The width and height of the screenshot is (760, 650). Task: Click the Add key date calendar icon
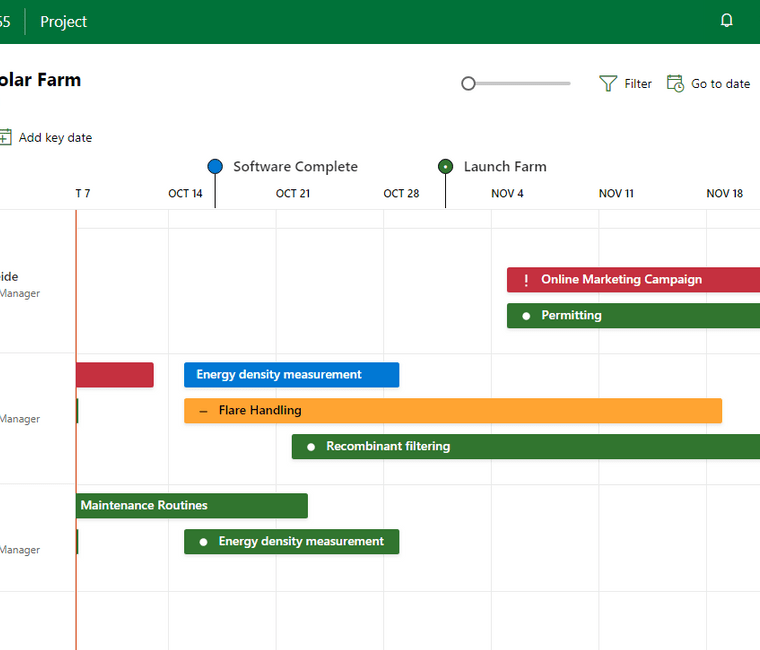tap(5, 138)
